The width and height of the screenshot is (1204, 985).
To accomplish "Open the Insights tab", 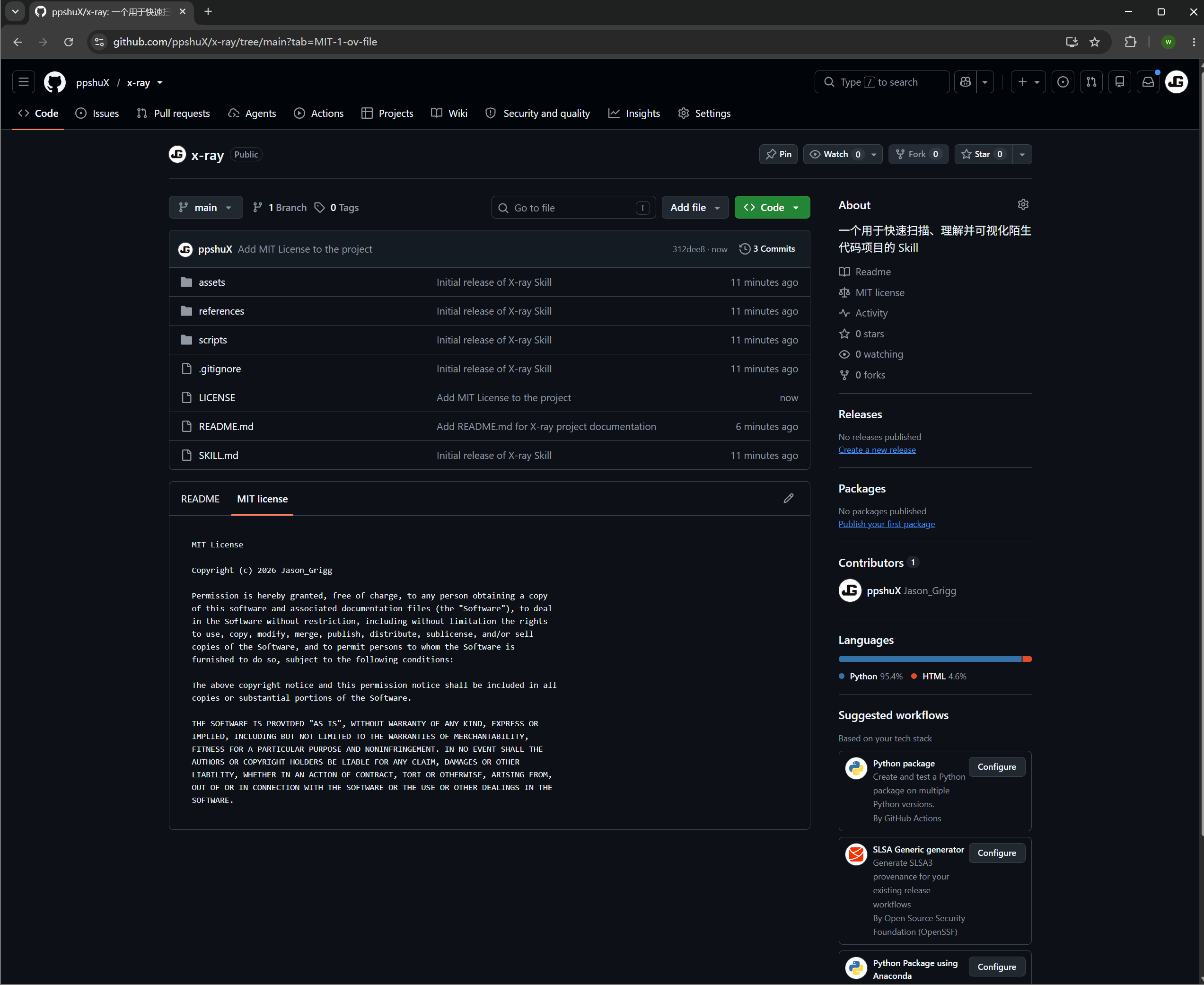I will coord(634,114).
